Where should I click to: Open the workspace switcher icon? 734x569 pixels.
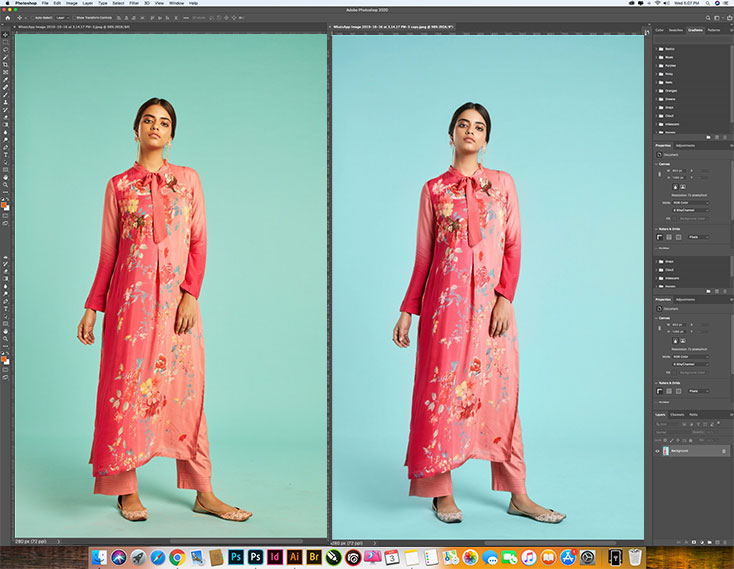point(717,18)
